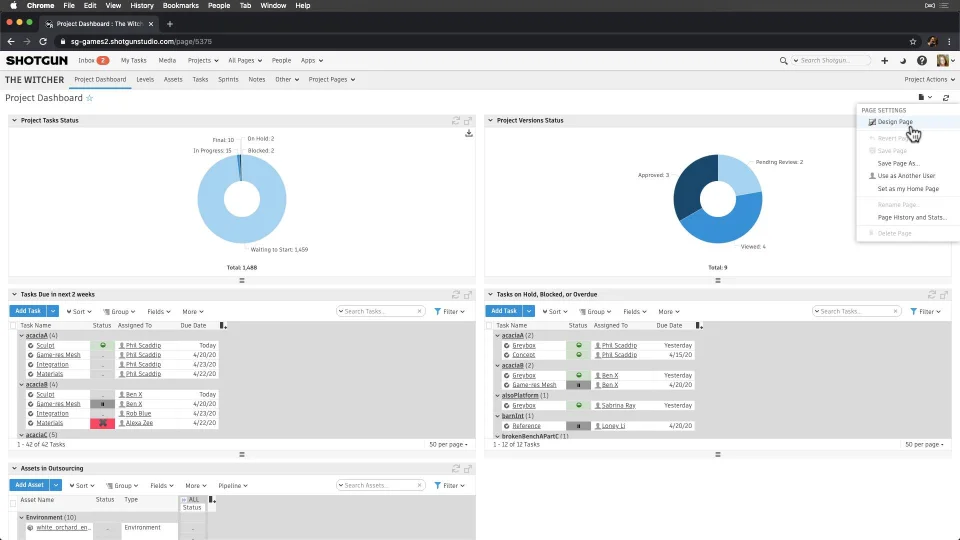Click Add Task button in Tasks Due widget
The image size is (960, 540).
pos(28,311)
